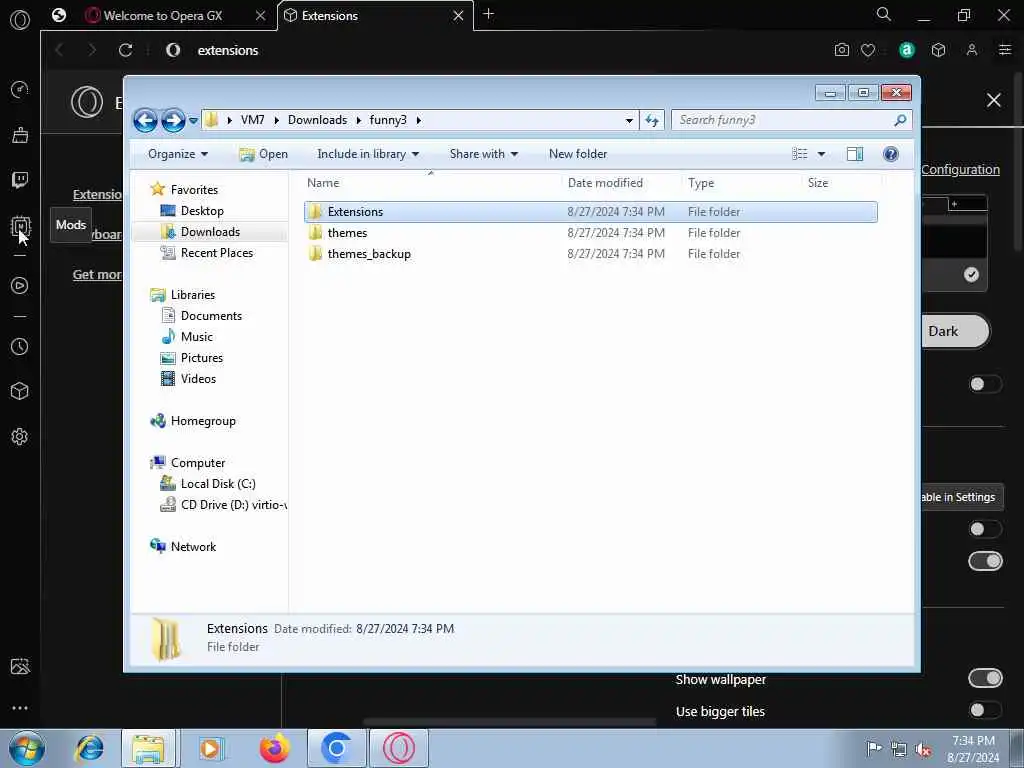Sort by the Type column header
The height and width of the screenshot is (768, 1024).
pyautogui.click(x=741, y=183)
